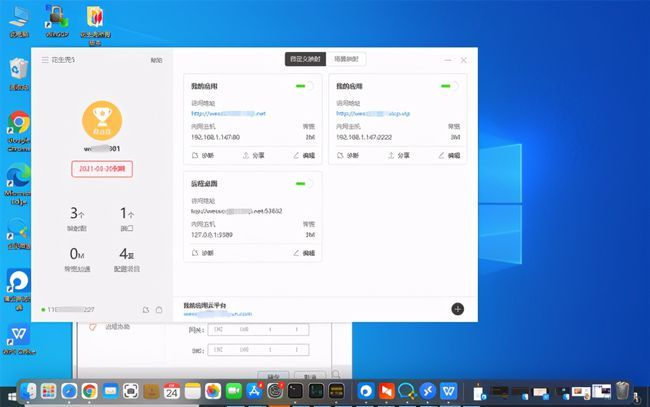Select the 127.0.0.1:3389 internal host text

pyautogui.click(x=212, y=235)
